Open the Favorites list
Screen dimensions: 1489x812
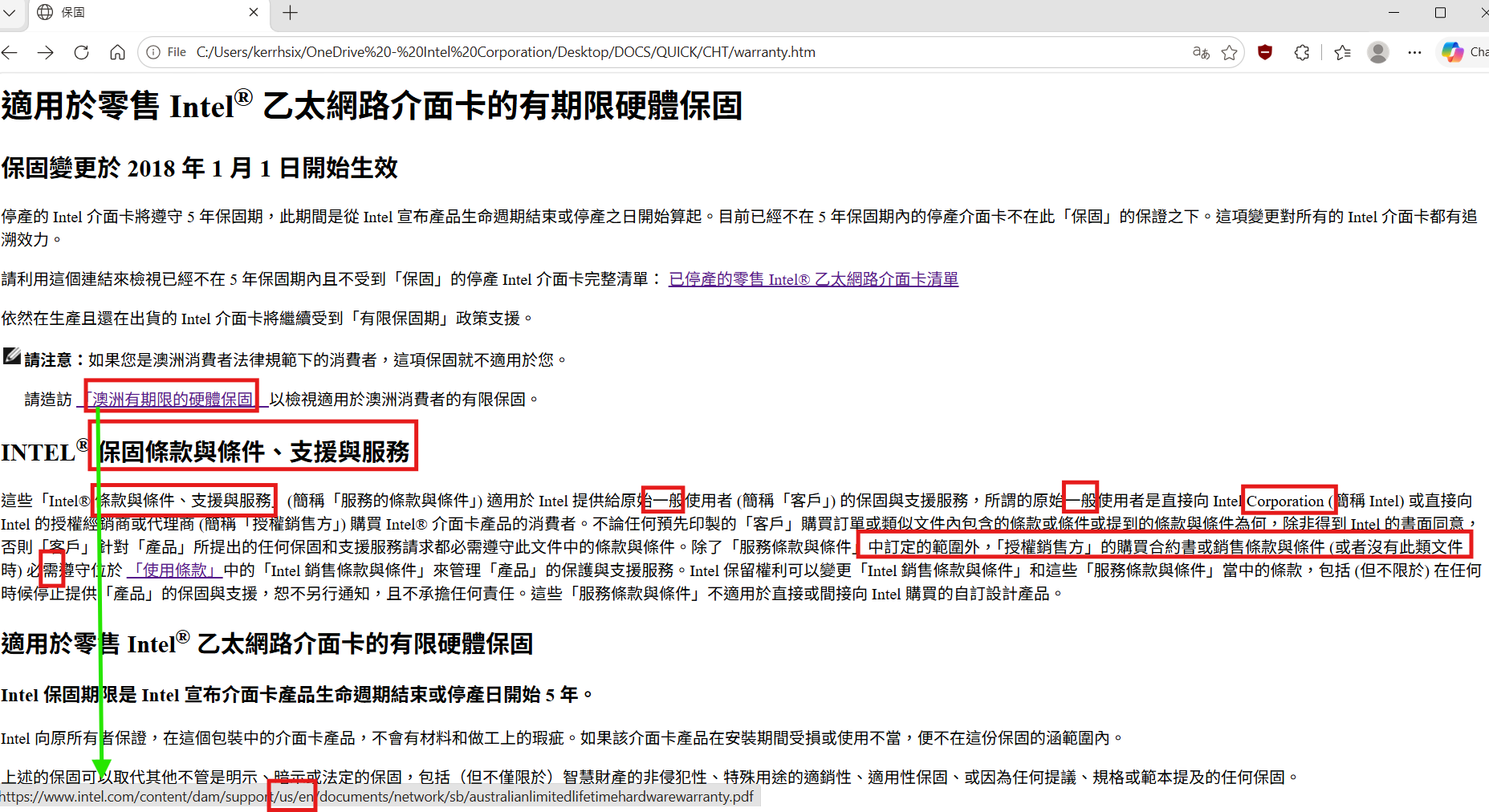pyautogui.click(x=1342, y=52)
